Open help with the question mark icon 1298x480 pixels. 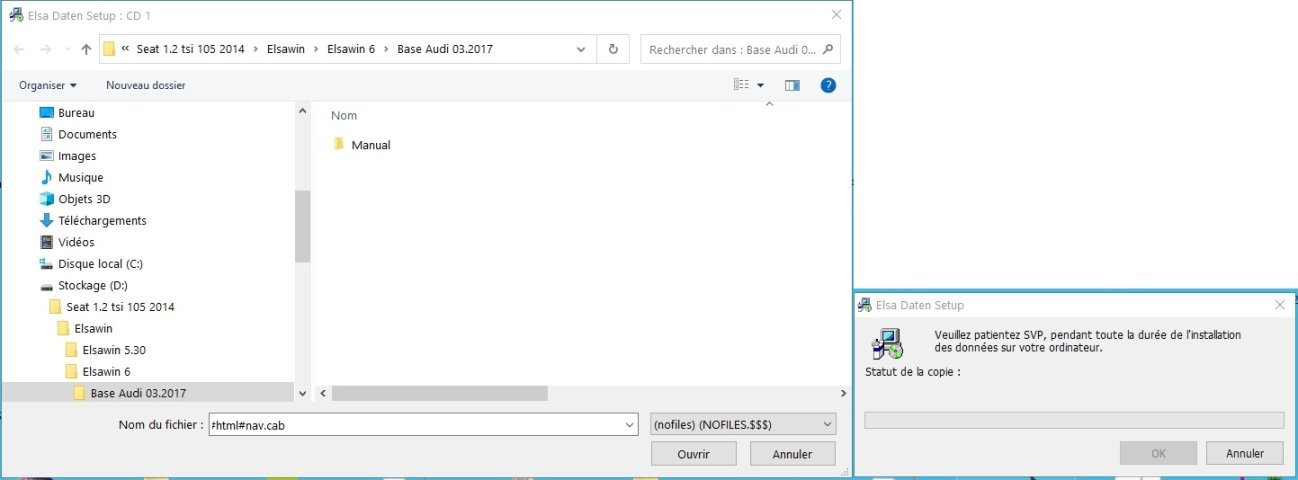pyautogui.click(x=828, y=85)
